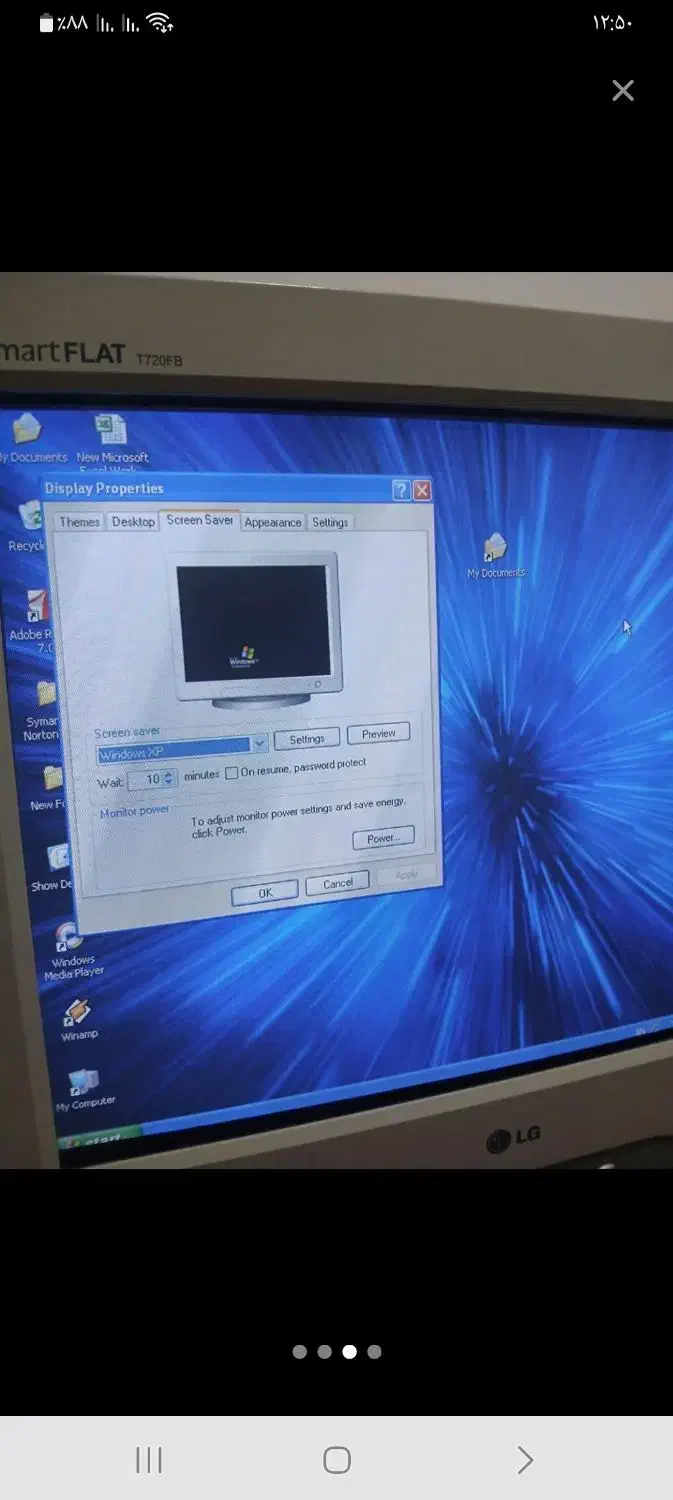This screenshot has height=1500, width=673.
Task: Close the Display Properties dialog
Action: [x=422, y=490]
